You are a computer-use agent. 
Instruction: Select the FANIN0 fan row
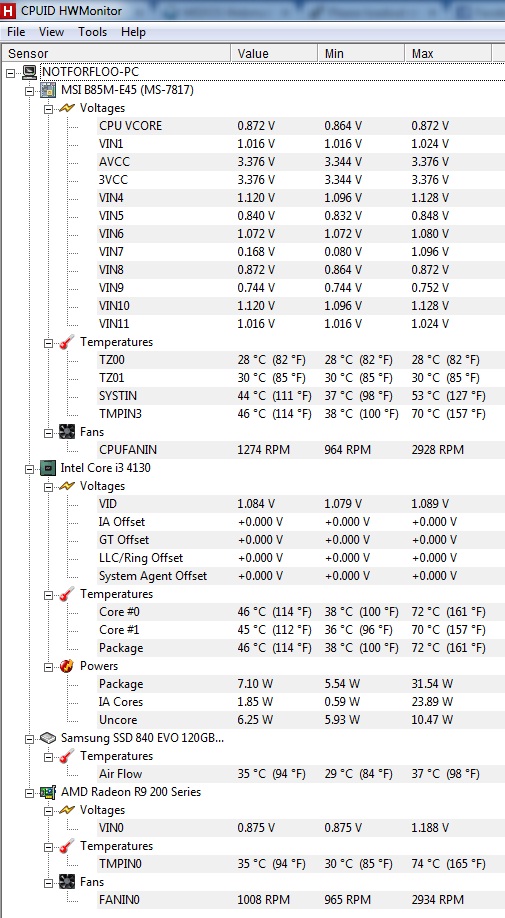click(301, 900)
